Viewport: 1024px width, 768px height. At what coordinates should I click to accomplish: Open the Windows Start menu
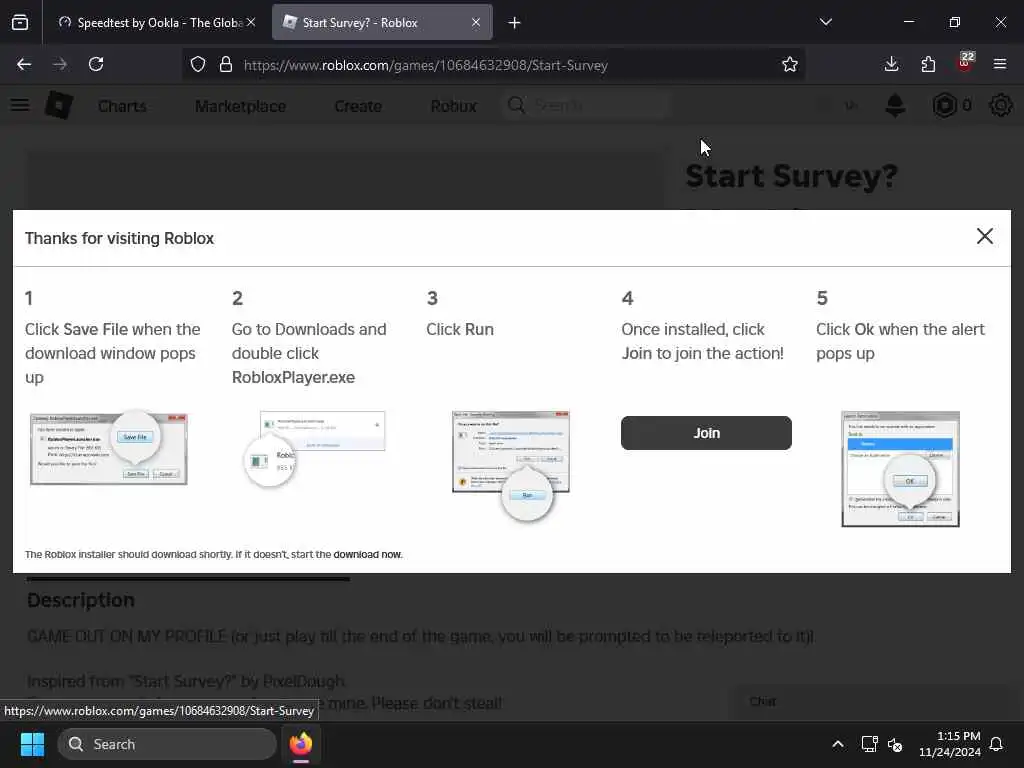point(32,744)
